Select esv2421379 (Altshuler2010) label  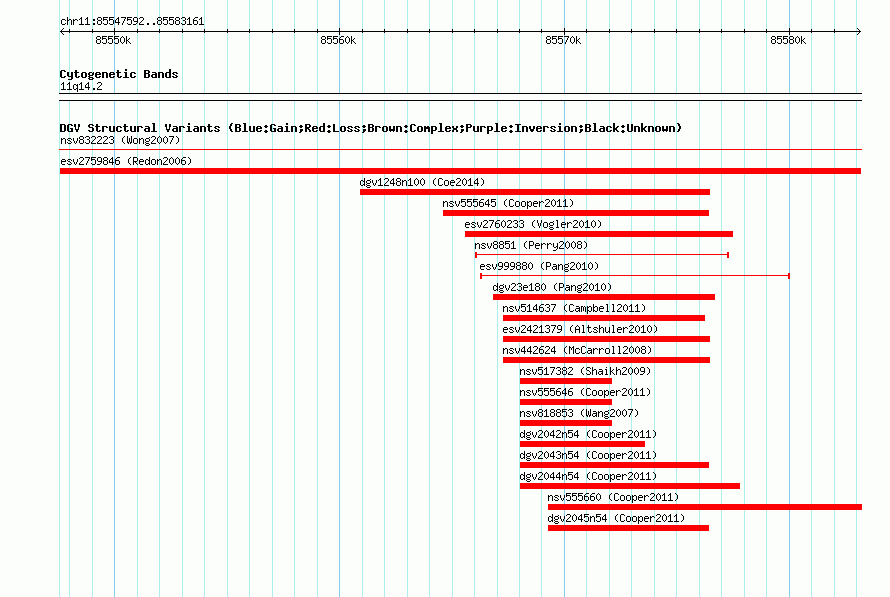[x=580, y=329]
